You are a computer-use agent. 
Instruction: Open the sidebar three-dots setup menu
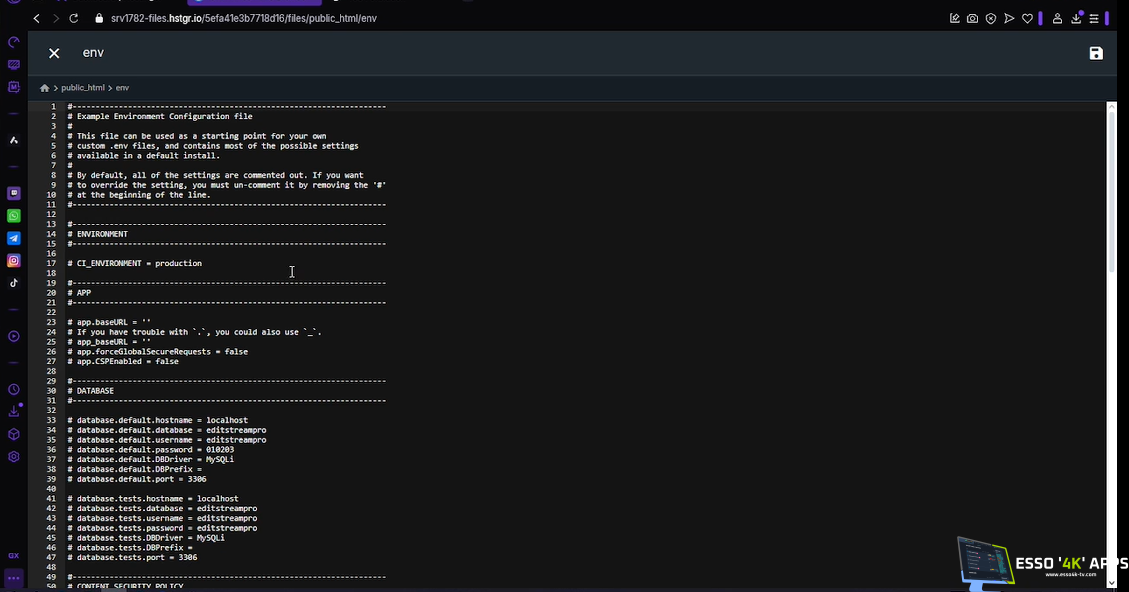pyautogui.click(x=14, y=578)
